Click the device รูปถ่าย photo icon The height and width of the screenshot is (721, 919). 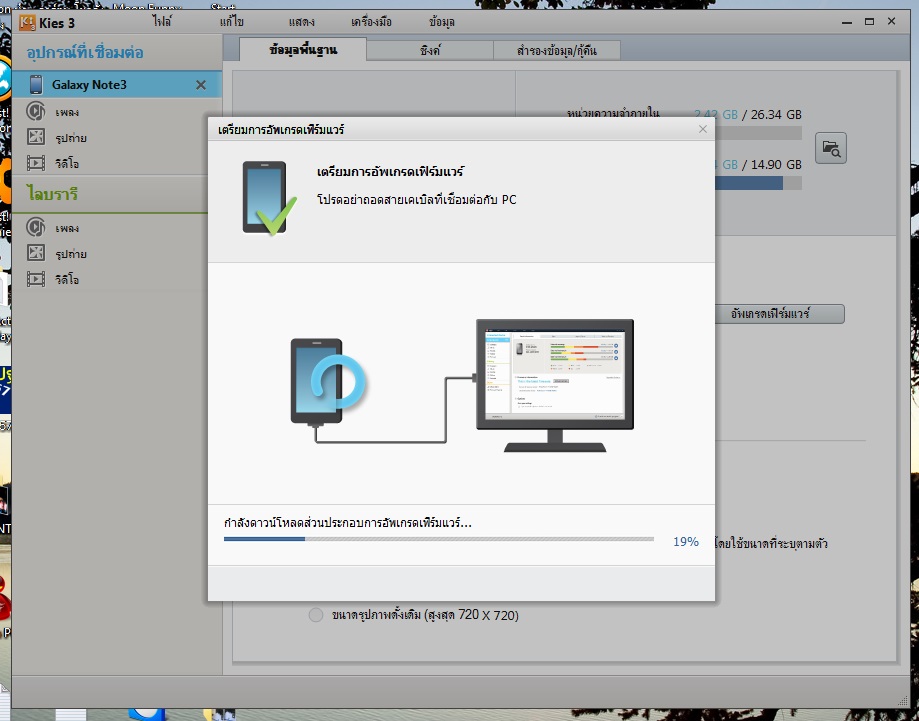tap(36, 137)
